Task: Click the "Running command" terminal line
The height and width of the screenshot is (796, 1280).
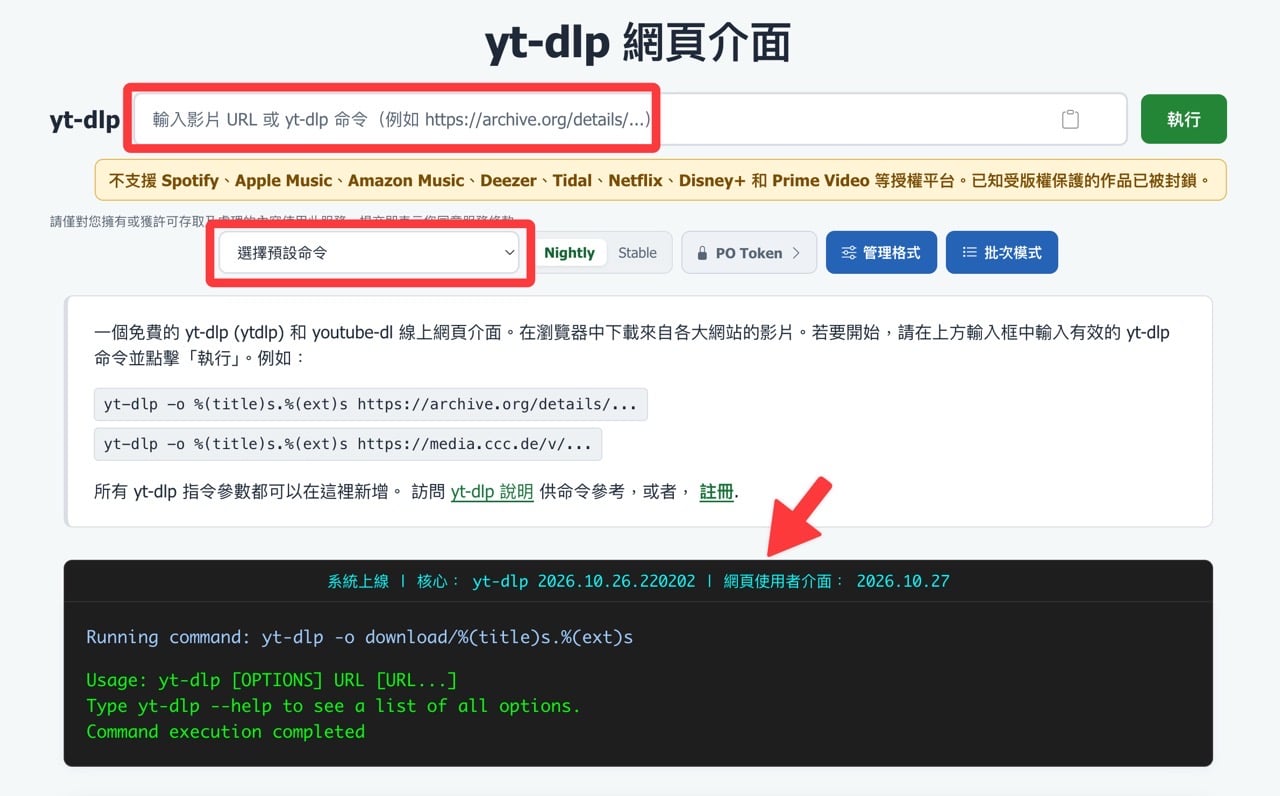Action: pos(360,637)
